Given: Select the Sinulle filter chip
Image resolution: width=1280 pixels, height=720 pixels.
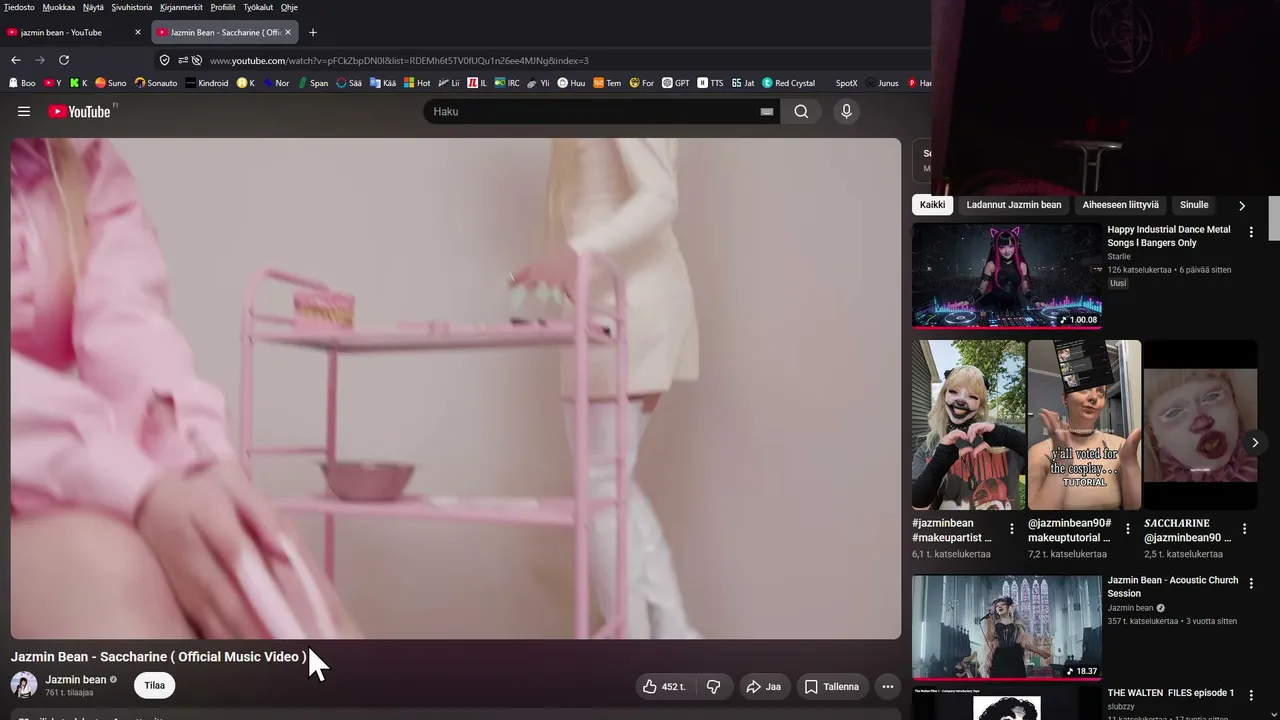Looking at the screenshot, I should (x=1194, y=205).
